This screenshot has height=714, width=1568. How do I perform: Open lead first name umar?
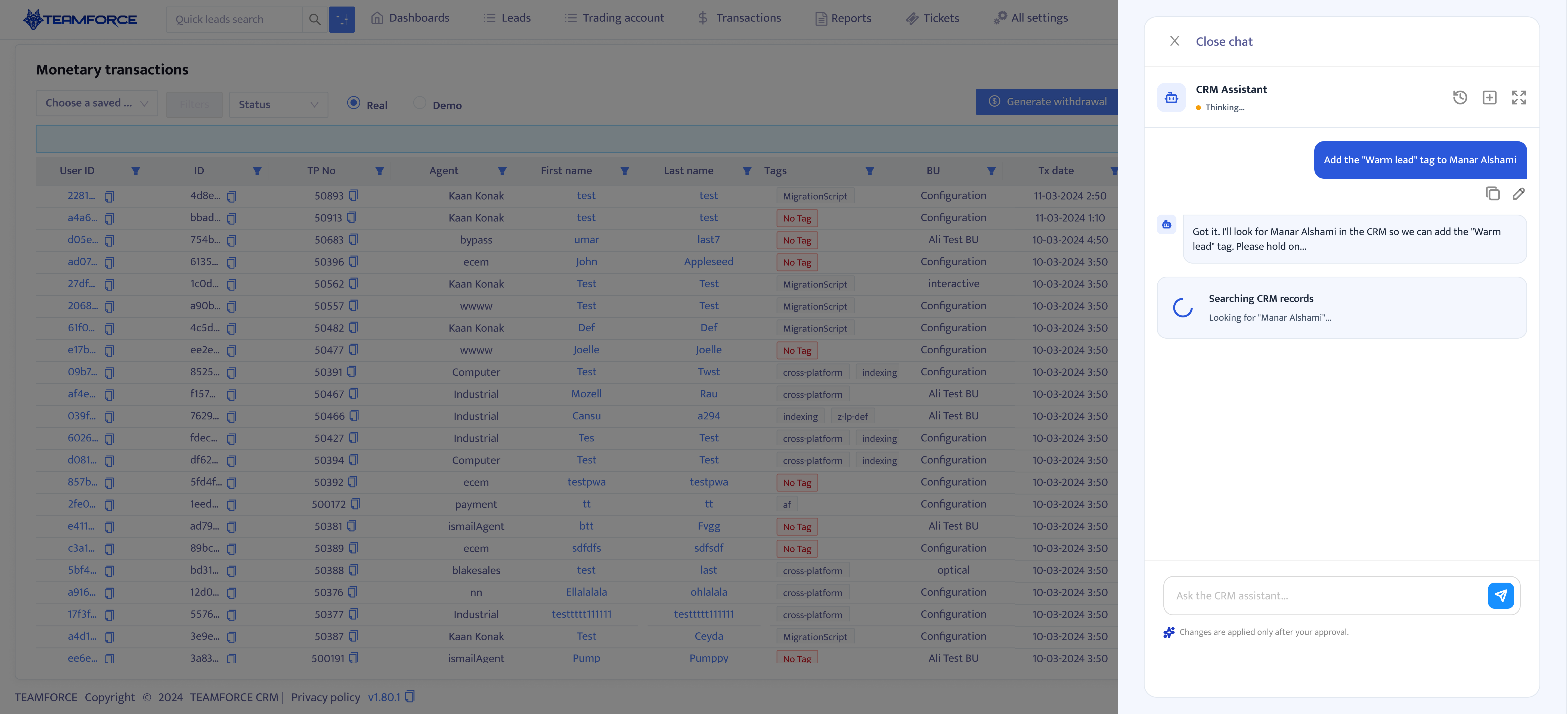(x=586, y=240)
